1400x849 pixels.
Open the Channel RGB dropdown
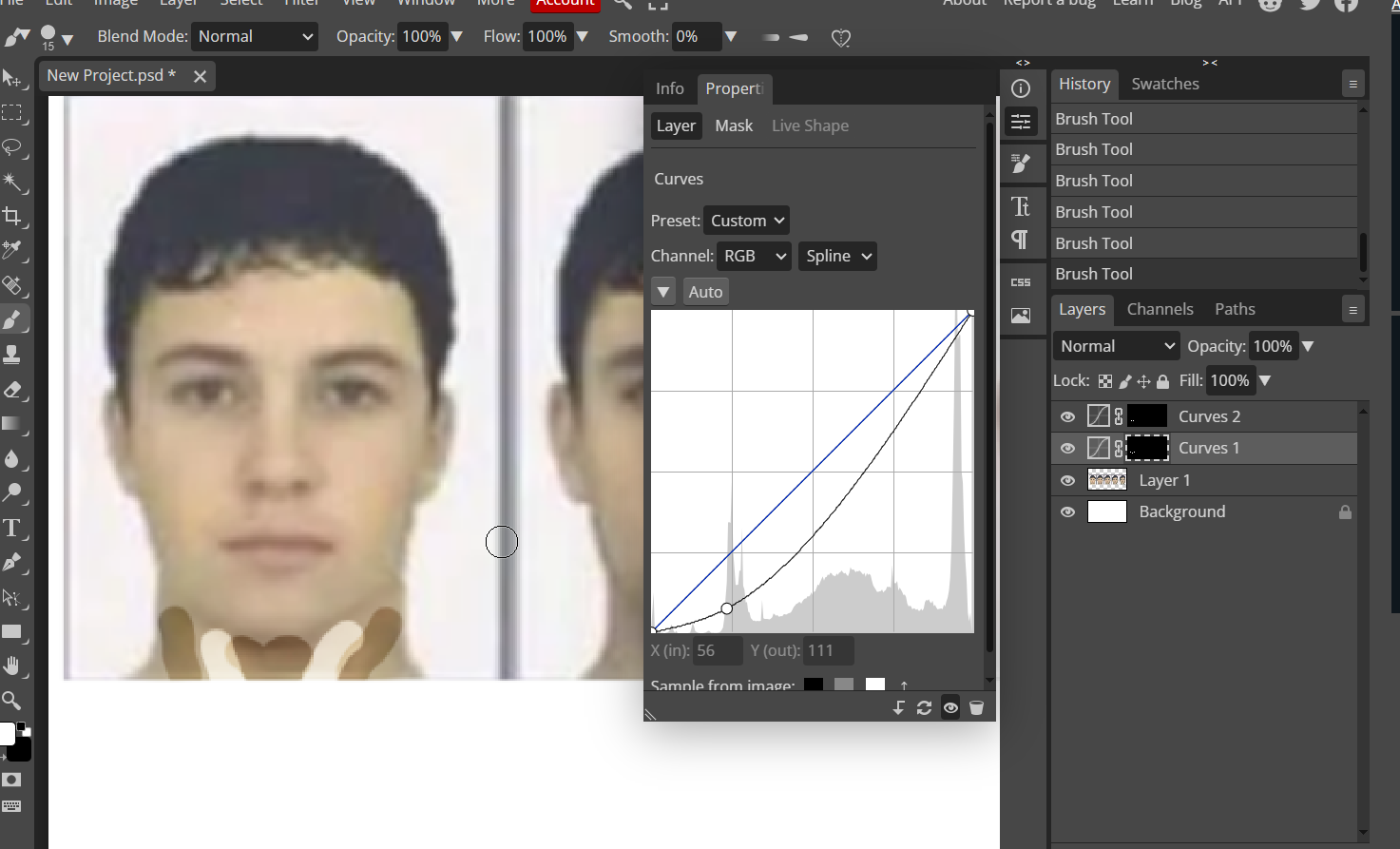click(x=754, y=256)
